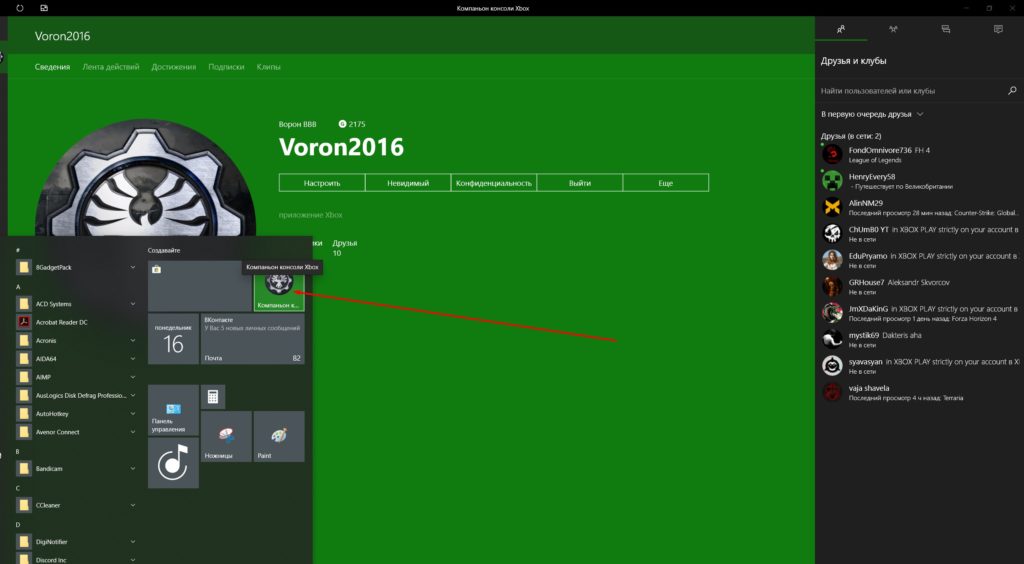The image size is (1024, 564).
Task: Open the 'В первую очередь друзья' filter dropdown
Action: coord(872,114)
